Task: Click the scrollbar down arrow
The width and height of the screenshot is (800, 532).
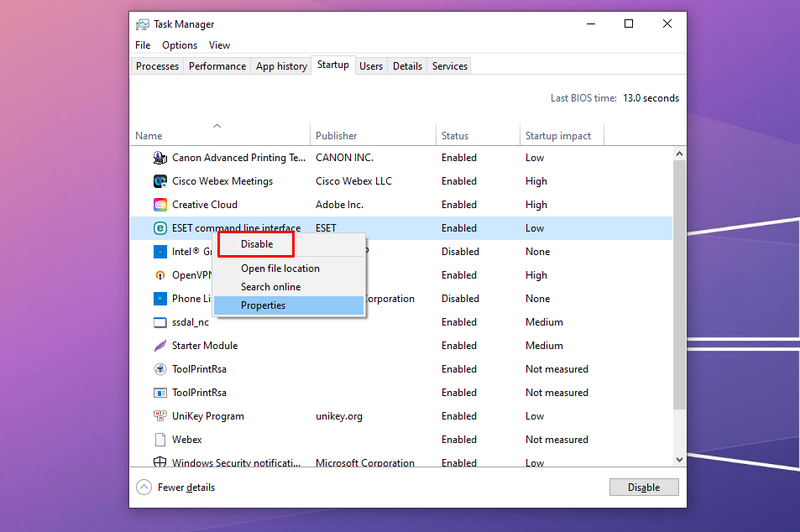Action: pyautogui.click(x=679, y=459)
